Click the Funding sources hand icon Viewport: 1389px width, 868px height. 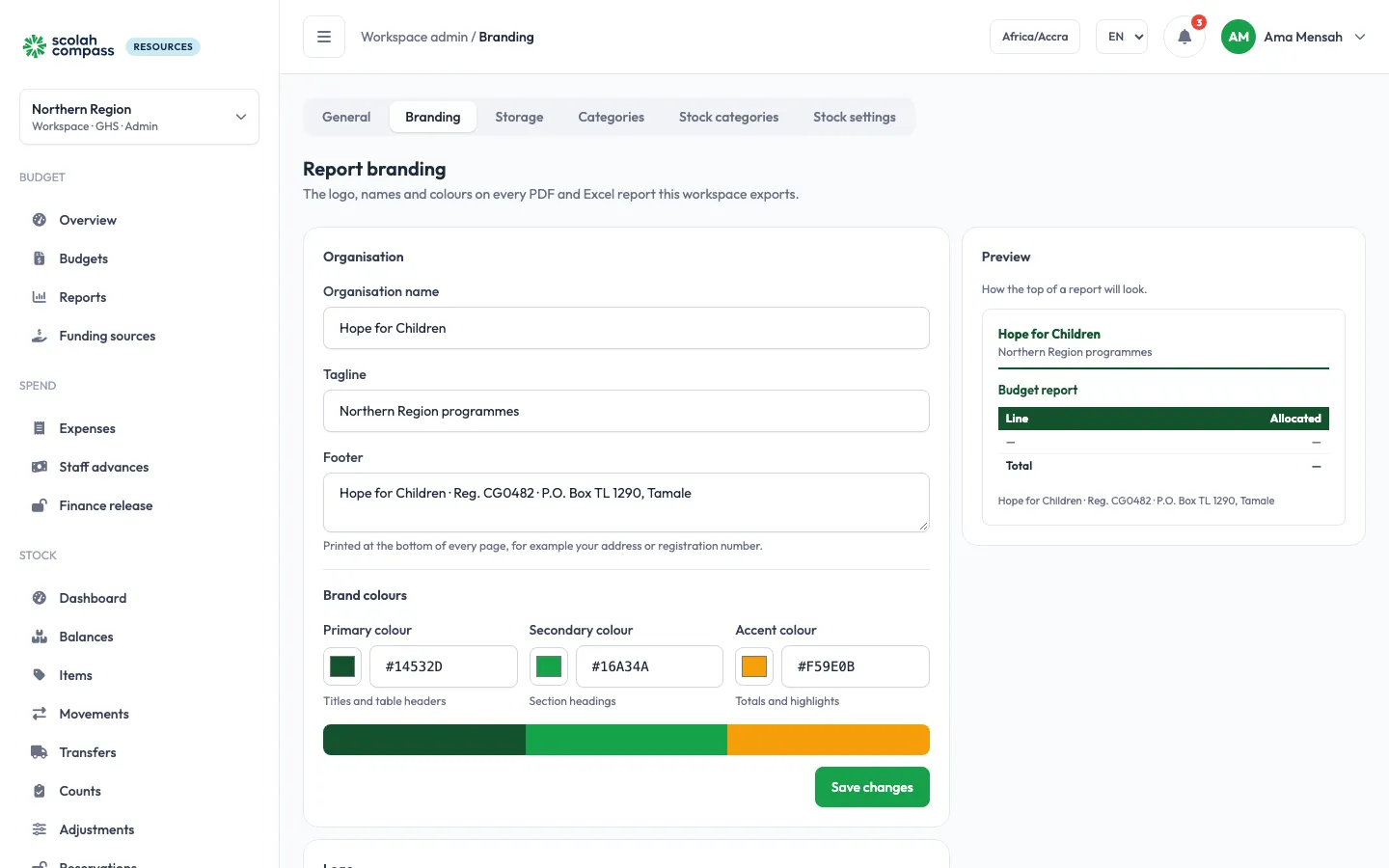[40, 336]
